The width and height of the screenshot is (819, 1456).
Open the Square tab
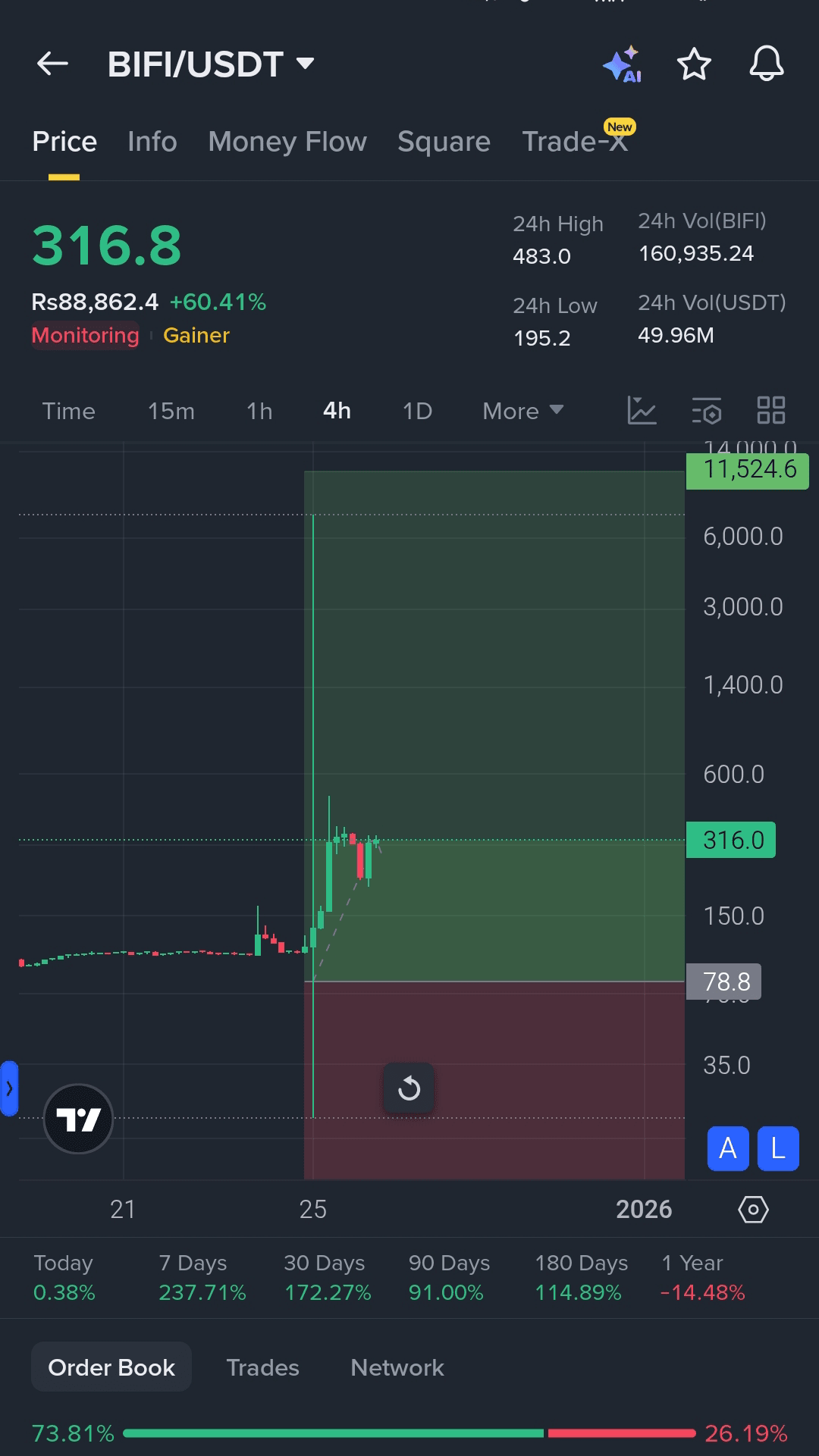click(444, 142)
